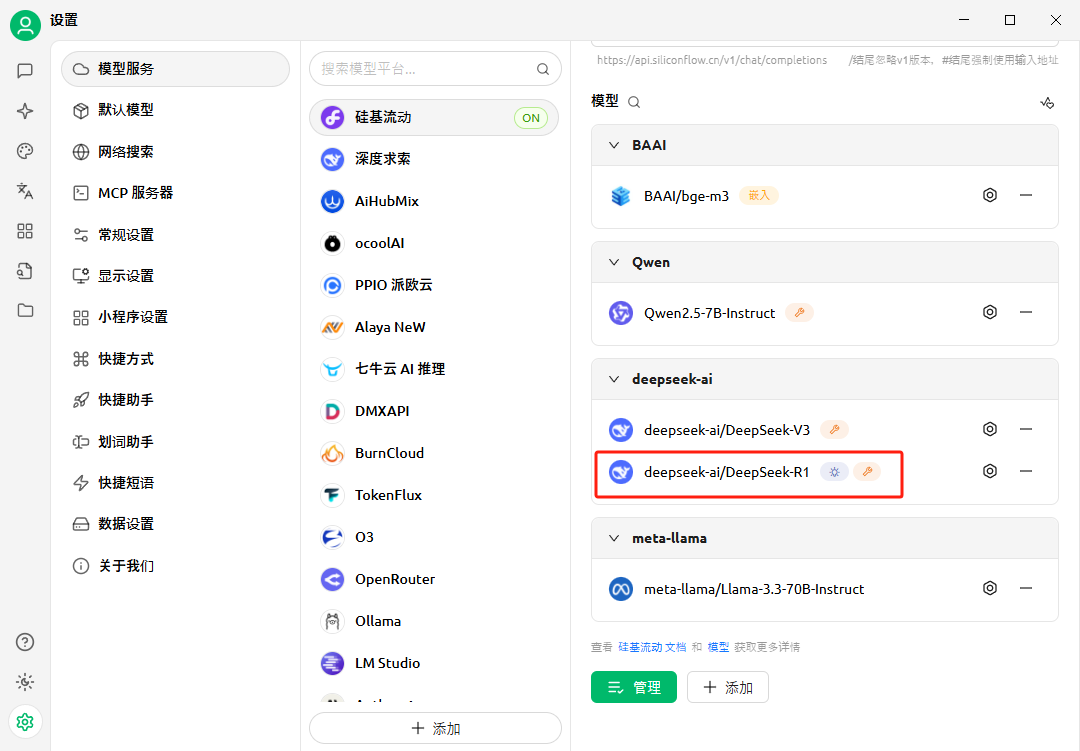Remove the BAAI/bge-m3 model
This screenshot has width=1080, height=751.
pyautogui.click(x=1026, y=195)
